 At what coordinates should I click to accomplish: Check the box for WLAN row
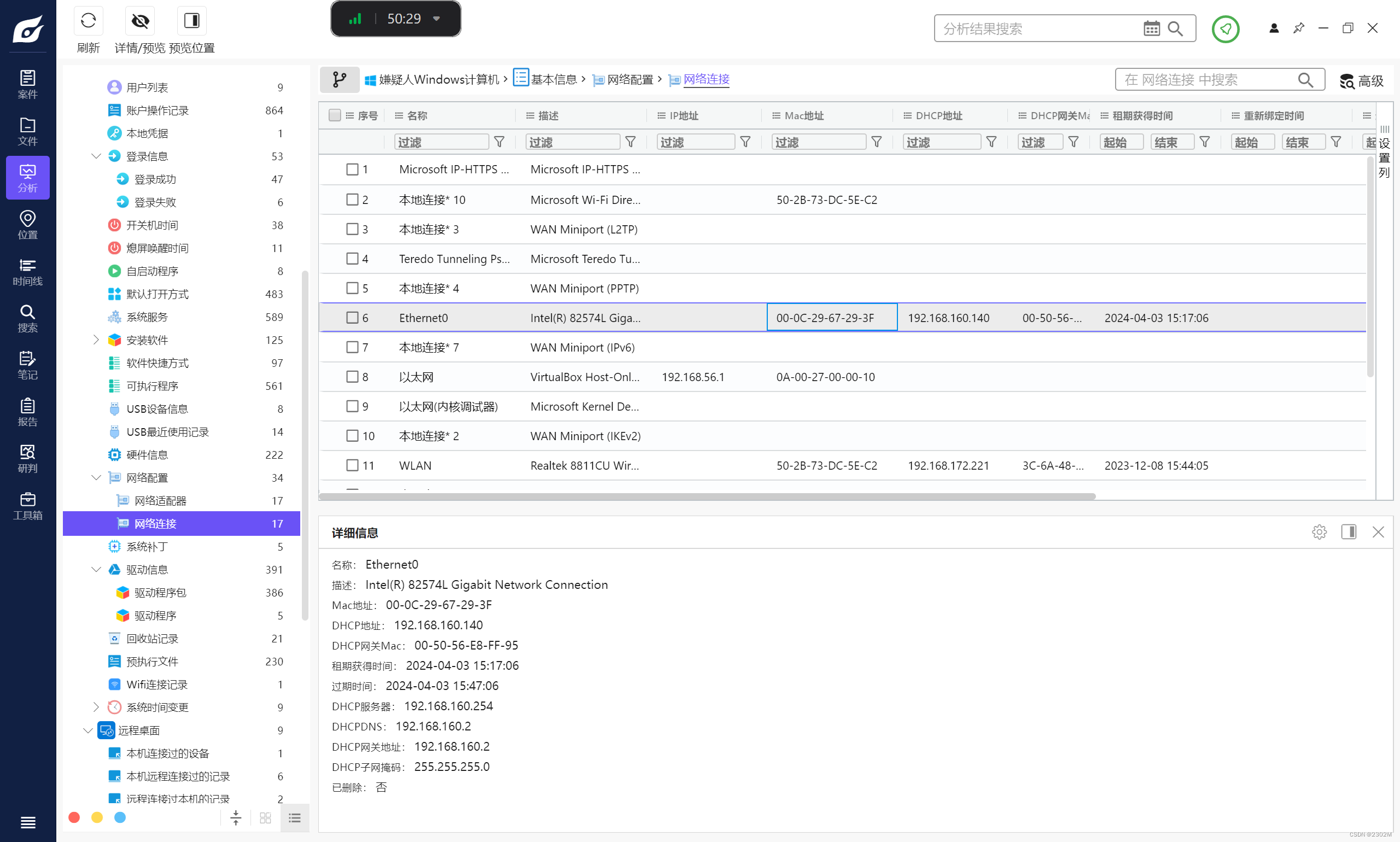pos(352,465)
